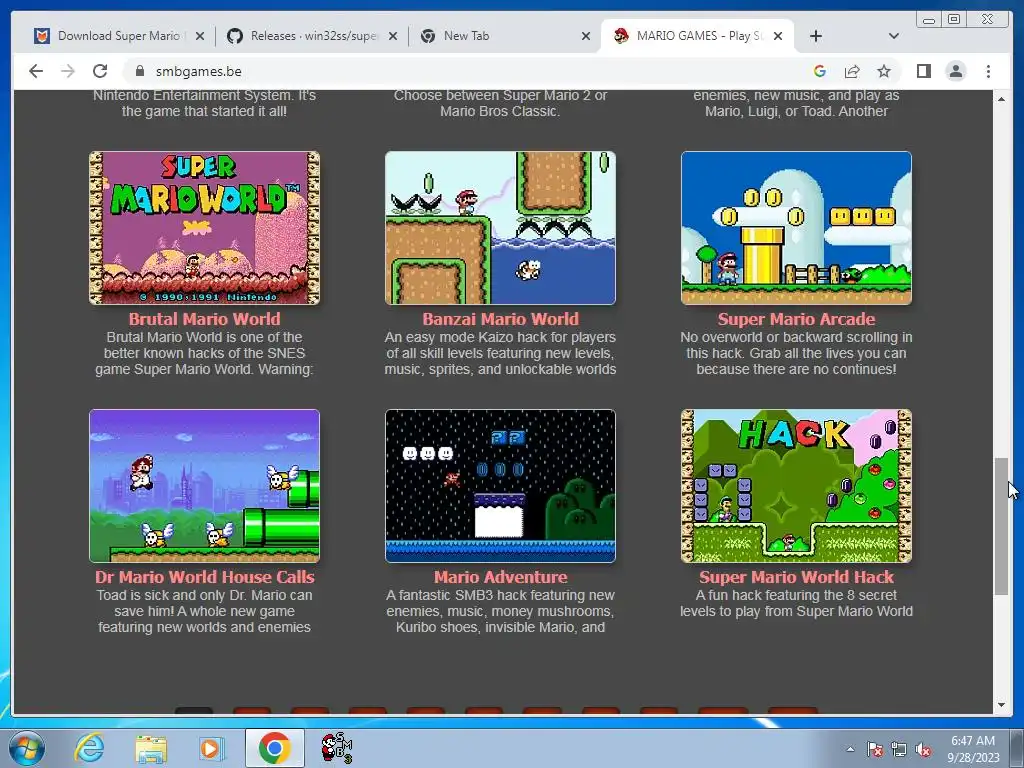View site security lock info

click(x=139, y=71)
